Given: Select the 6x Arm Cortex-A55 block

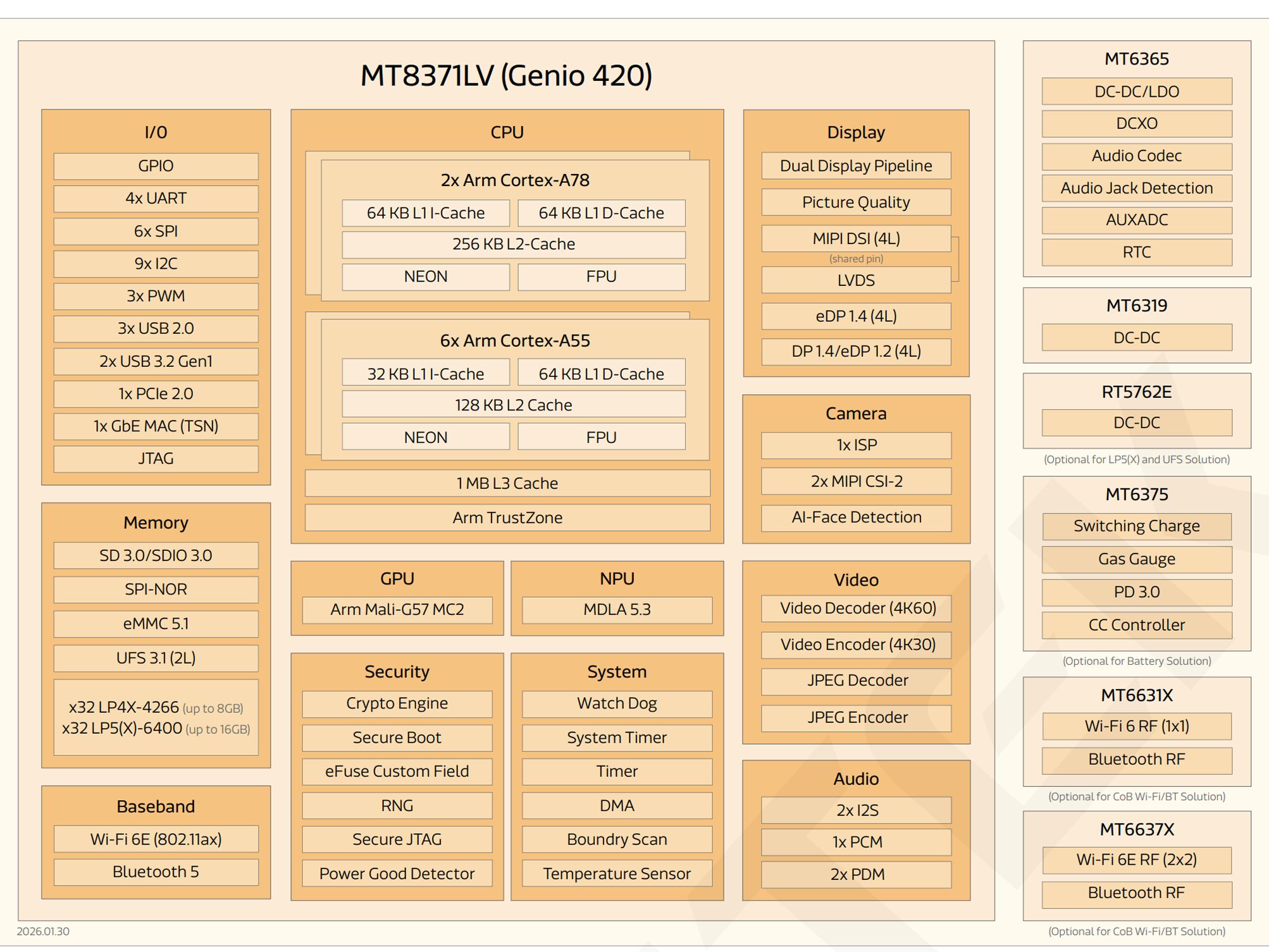Looking at the screenshot, I should (x=514, y=340).
